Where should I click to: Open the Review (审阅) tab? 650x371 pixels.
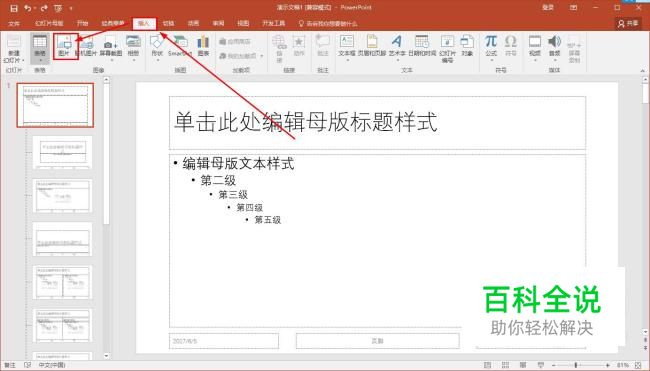coord(218,24)
